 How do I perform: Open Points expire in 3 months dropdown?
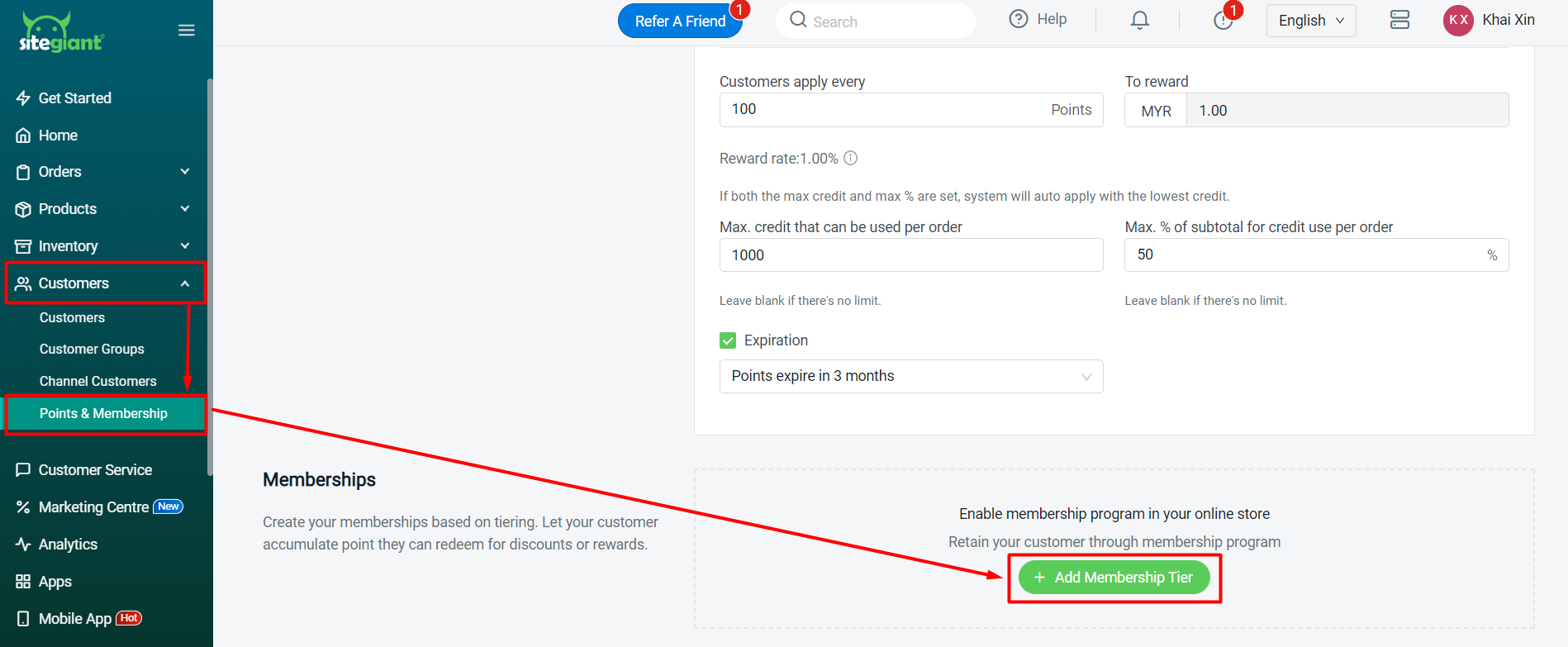(911, 376)
